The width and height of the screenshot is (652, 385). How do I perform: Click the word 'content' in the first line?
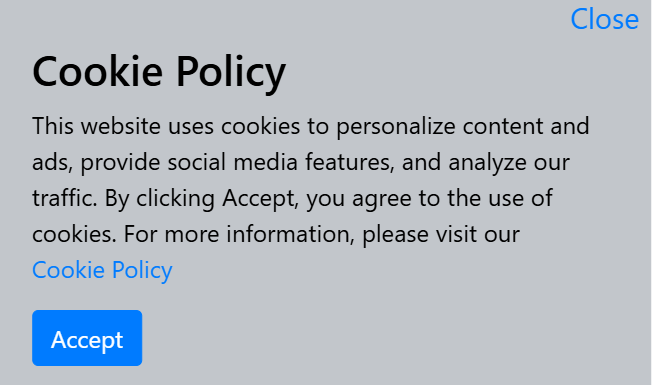(503, 126)
